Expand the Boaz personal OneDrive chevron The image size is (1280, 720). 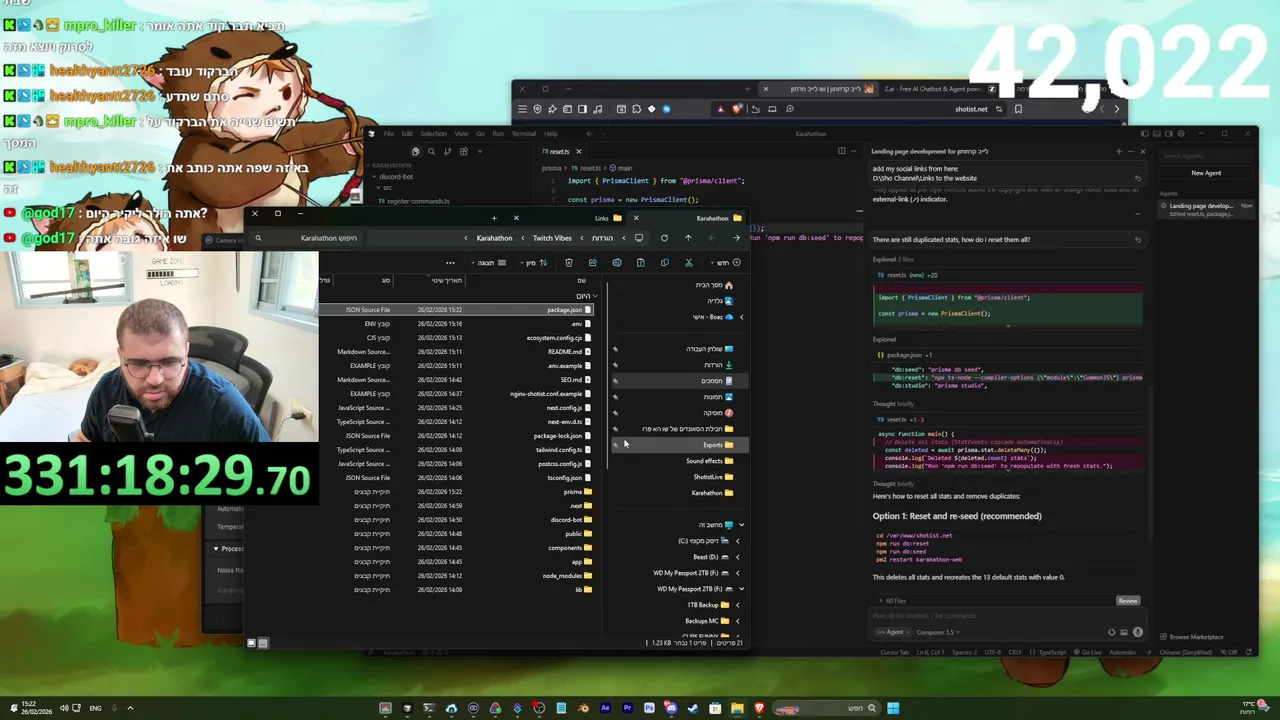[741, 317]
